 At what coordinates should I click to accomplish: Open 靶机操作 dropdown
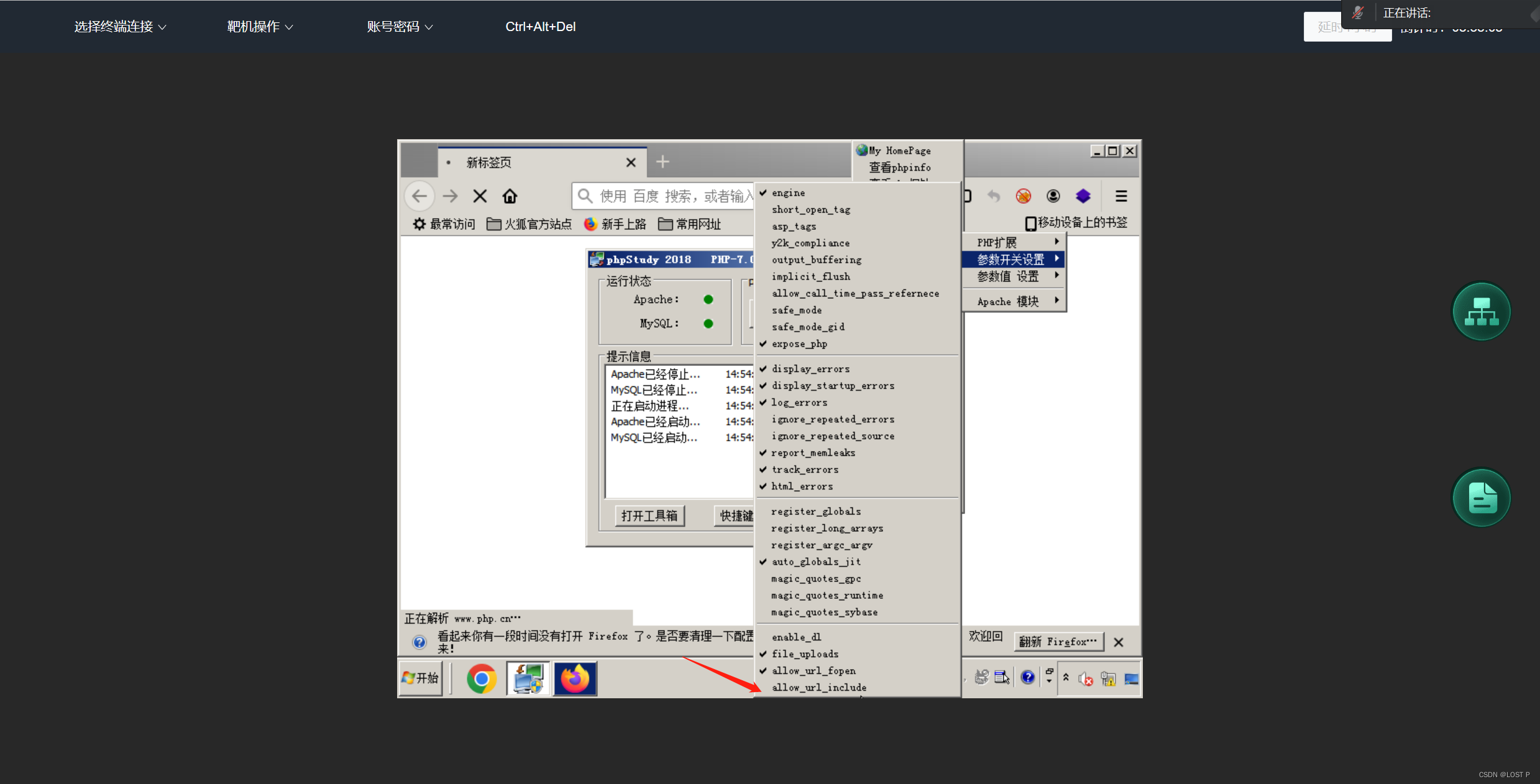tap(260, 27)
